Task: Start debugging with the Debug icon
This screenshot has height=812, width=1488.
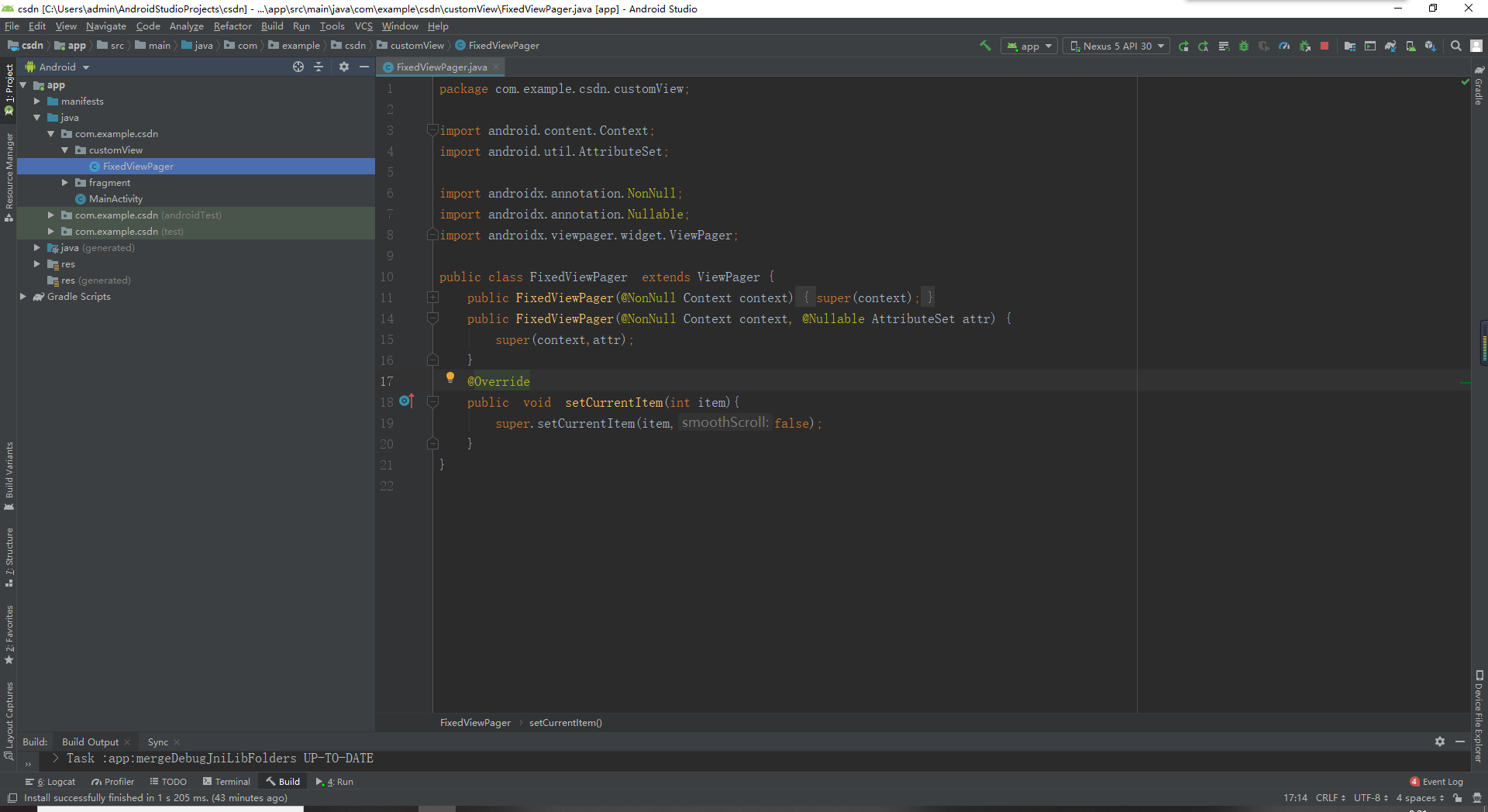Action: coord(1245,46)
